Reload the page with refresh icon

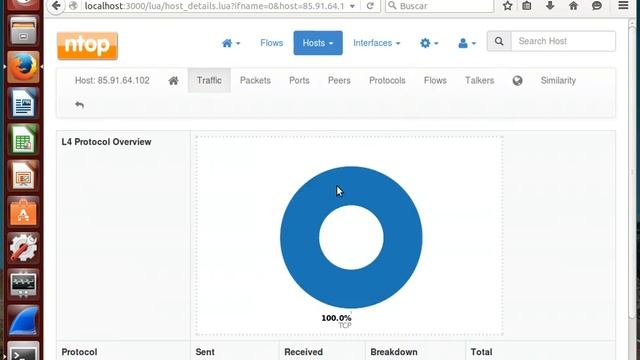pos(370,6)
